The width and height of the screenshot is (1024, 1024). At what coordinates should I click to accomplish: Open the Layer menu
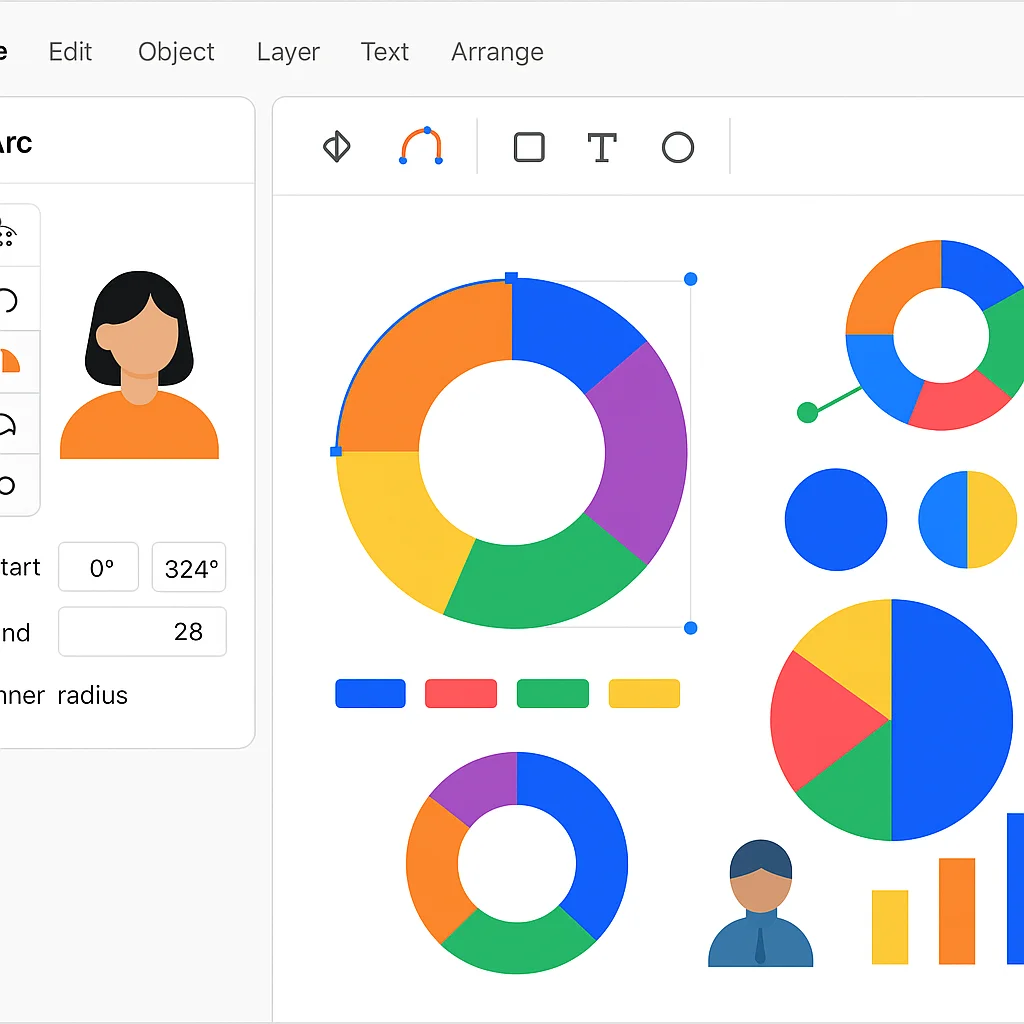(288, 52)
